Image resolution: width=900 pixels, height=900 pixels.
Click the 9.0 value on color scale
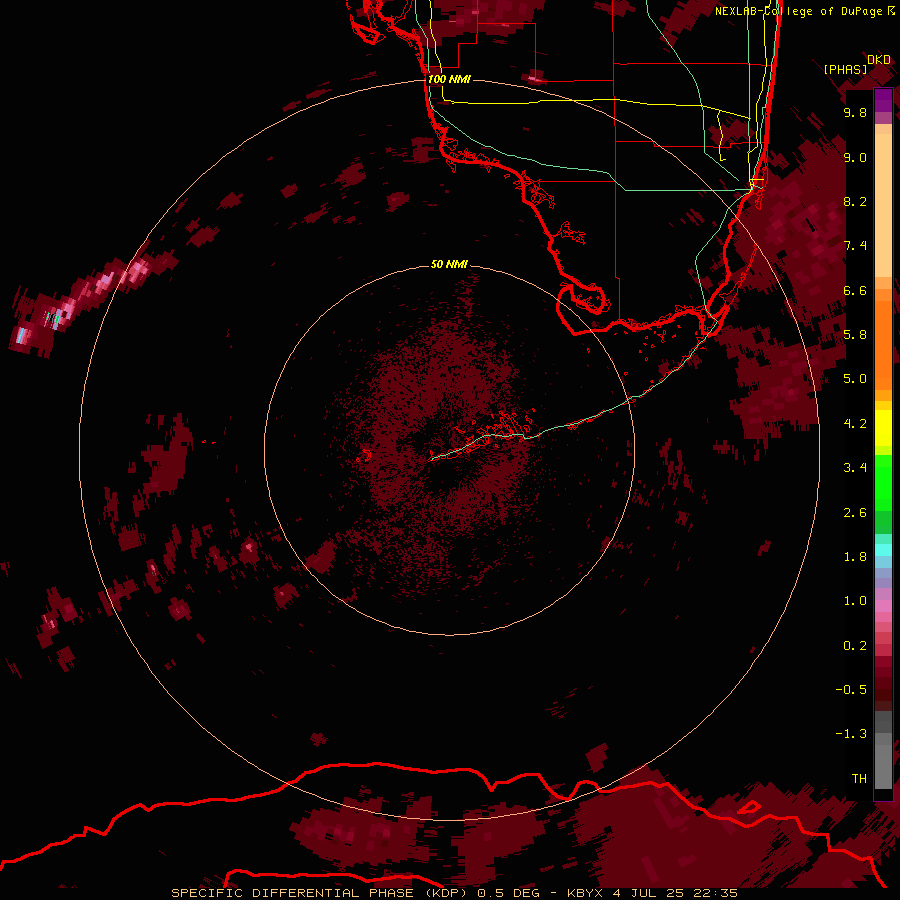tap(855, 157)
